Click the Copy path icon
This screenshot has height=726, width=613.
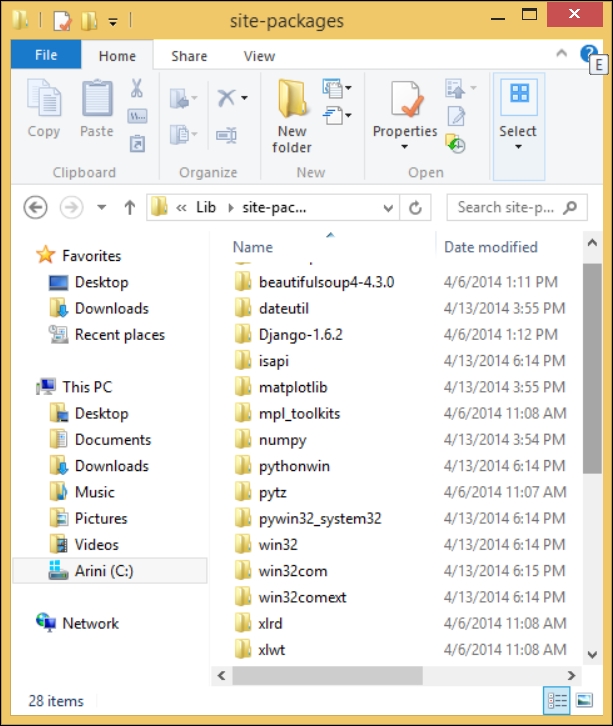pyautogui.click(x=138, y=116)
